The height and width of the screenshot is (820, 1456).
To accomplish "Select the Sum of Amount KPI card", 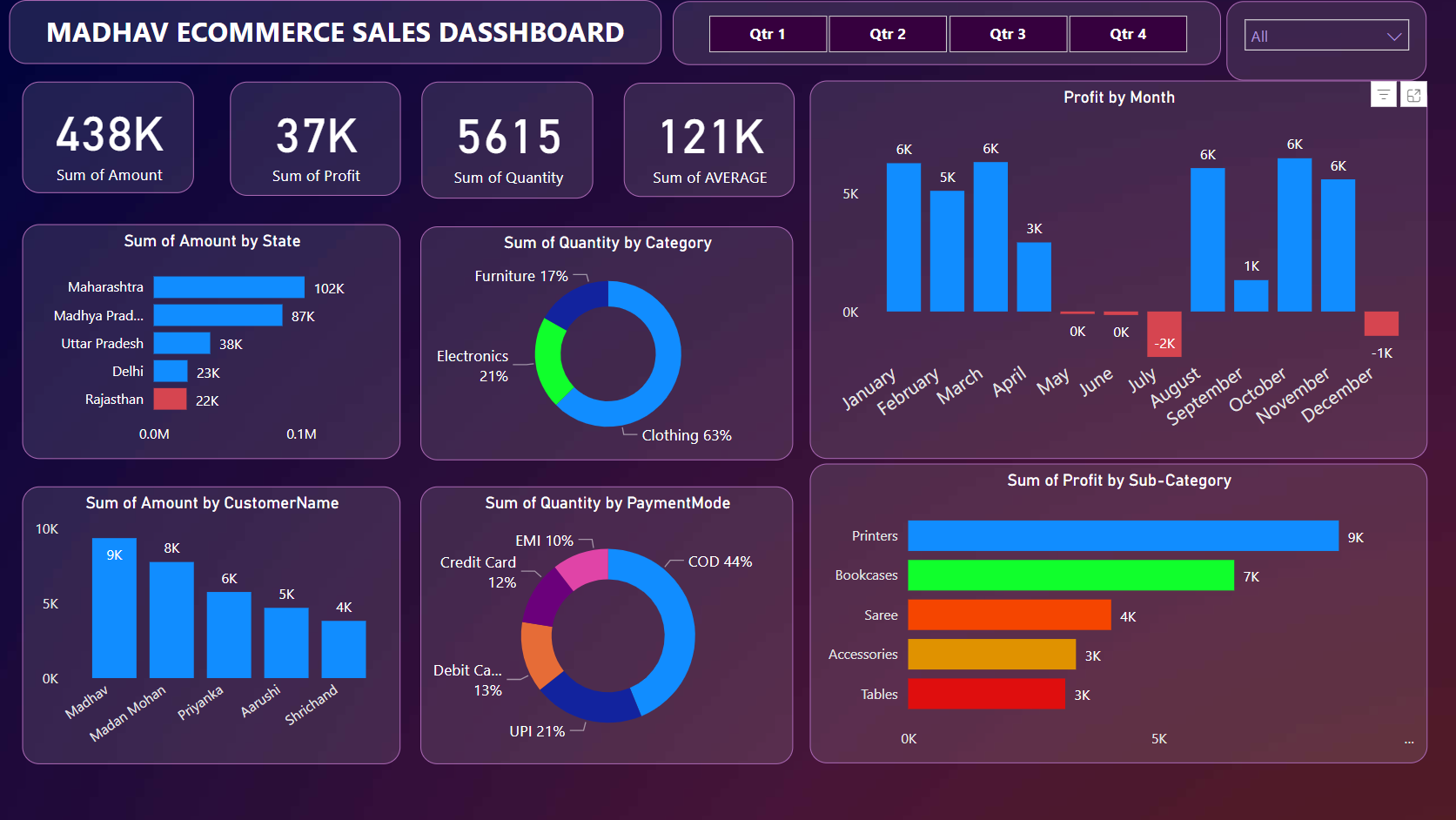I will click(x=109, y=138).
